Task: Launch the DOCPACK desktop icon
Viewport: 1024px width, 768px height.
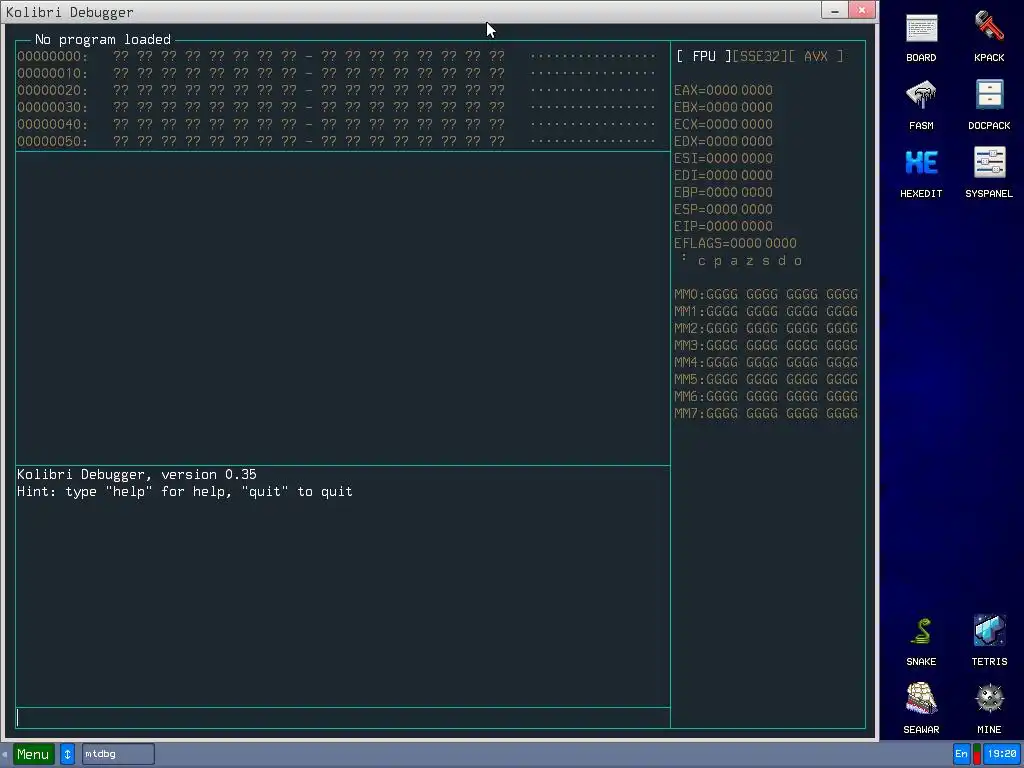Action: click(989, 105)
